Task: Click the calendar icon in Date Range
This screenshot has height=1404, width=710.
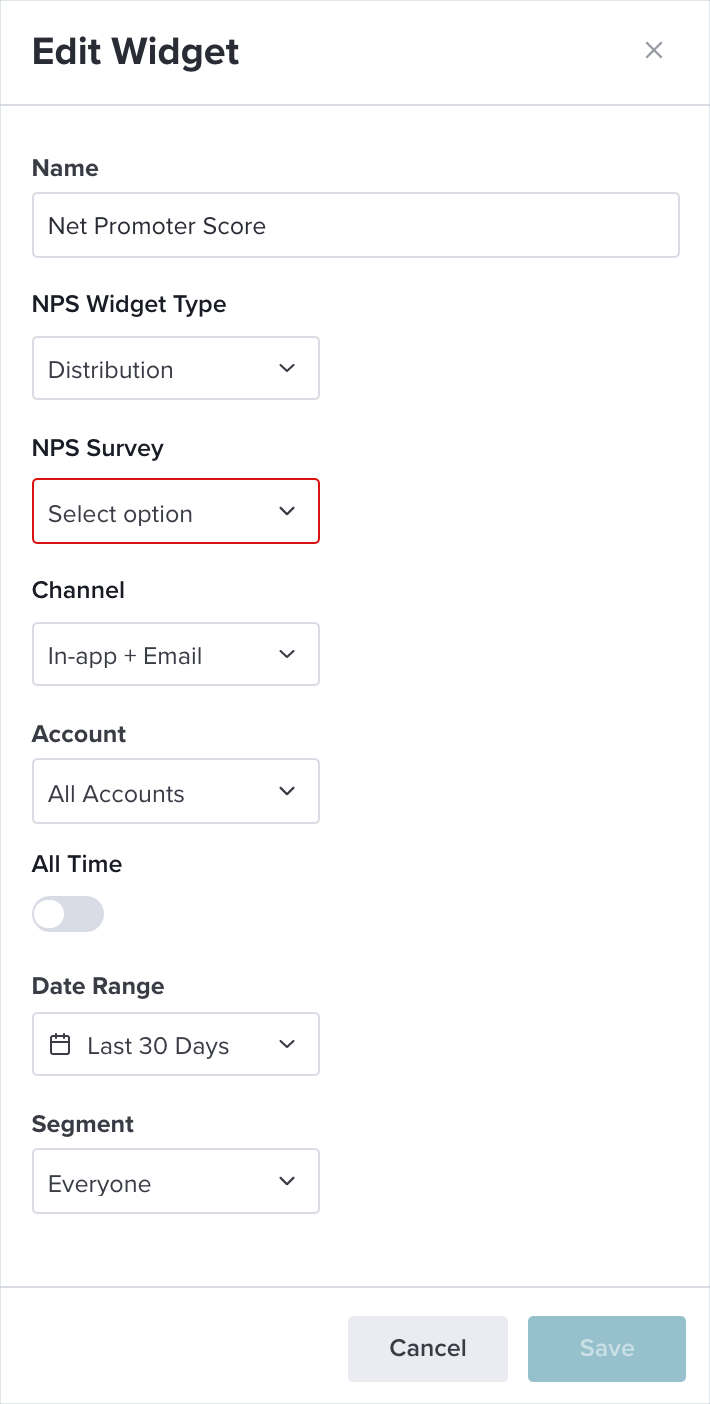Action: [60, 1045]
